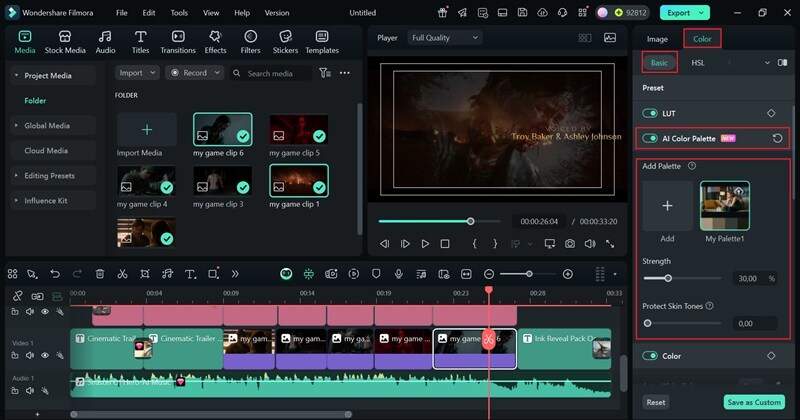
Task: Open the Edit menu
Action: tap(148, 13)
